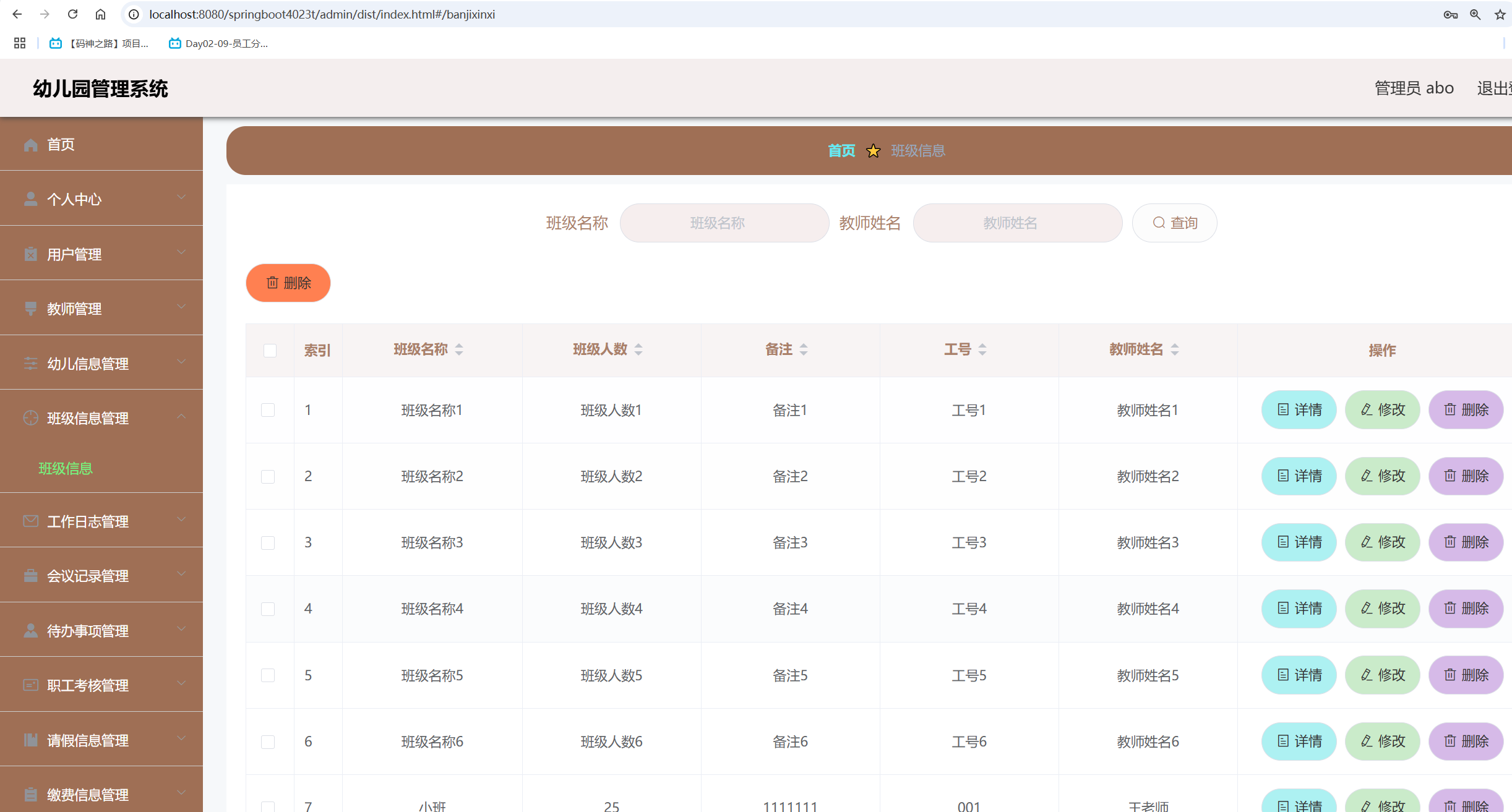Click the yellow star breadcrumb icon
This screenshot has width=1512, height=812.
873,151
